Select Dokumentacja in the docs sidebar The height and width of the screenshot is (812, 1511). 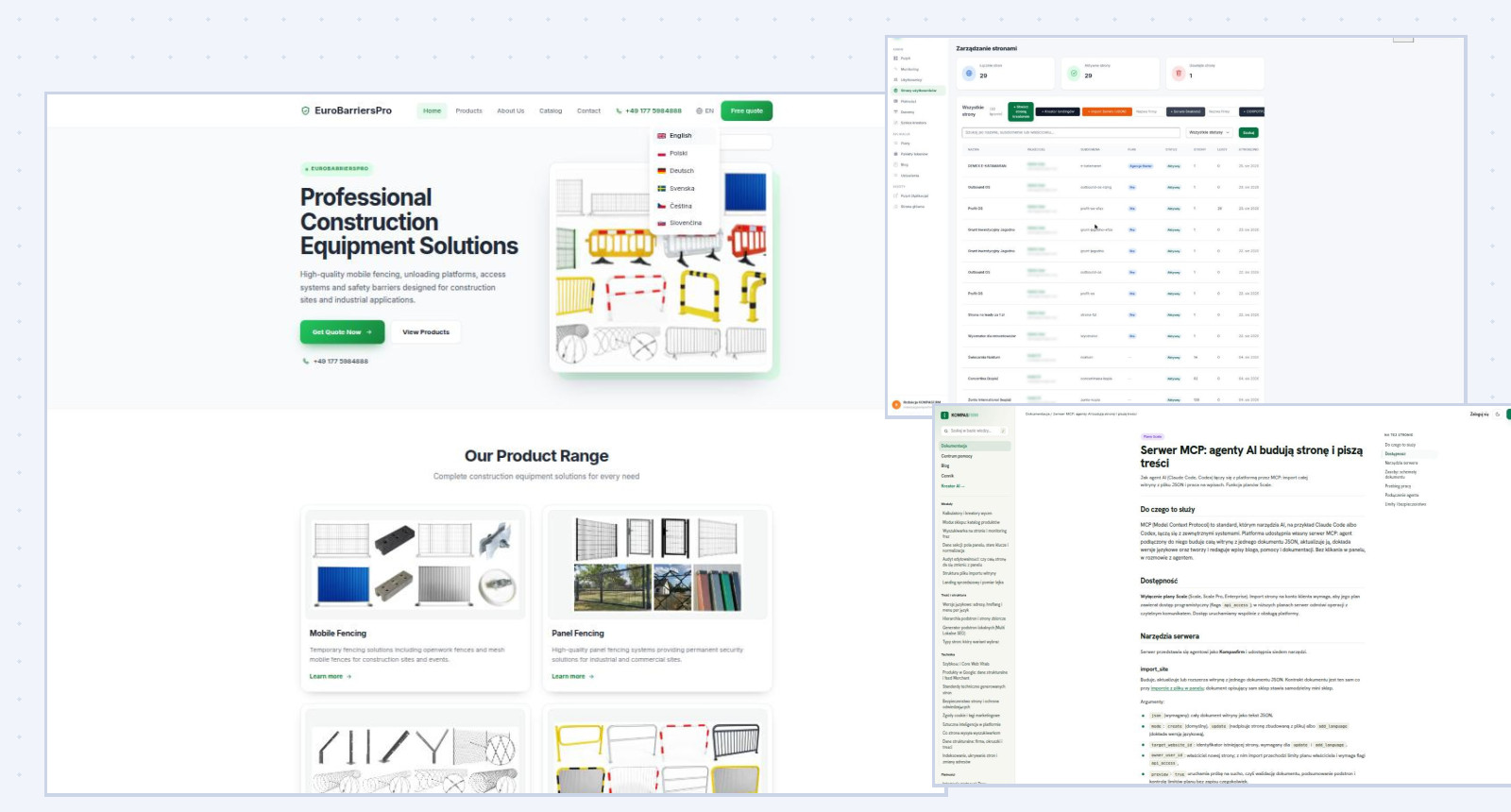point(975,446)
